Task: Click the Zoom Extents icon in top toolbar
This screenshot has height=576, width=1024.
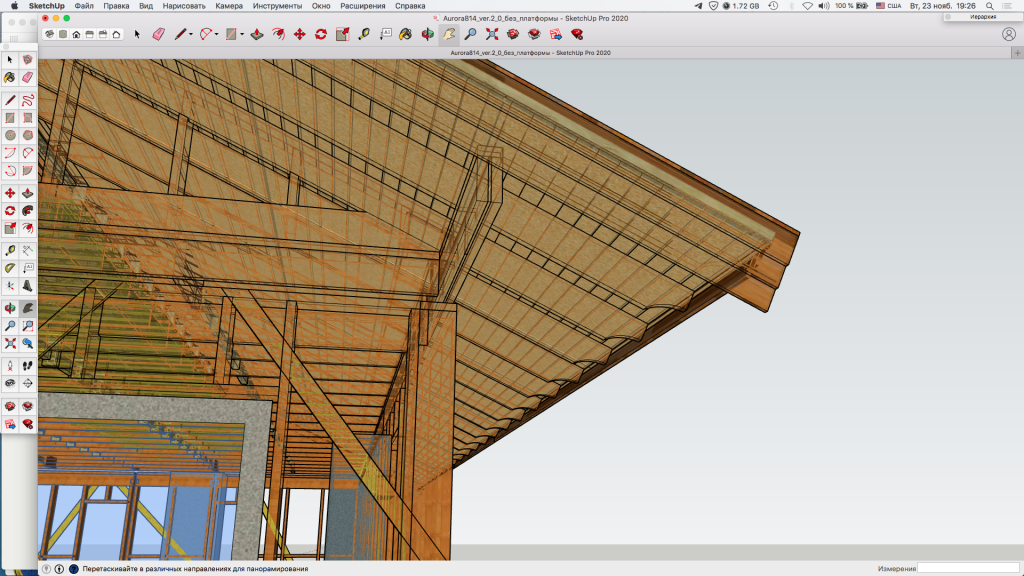Action: click(492, 34)
